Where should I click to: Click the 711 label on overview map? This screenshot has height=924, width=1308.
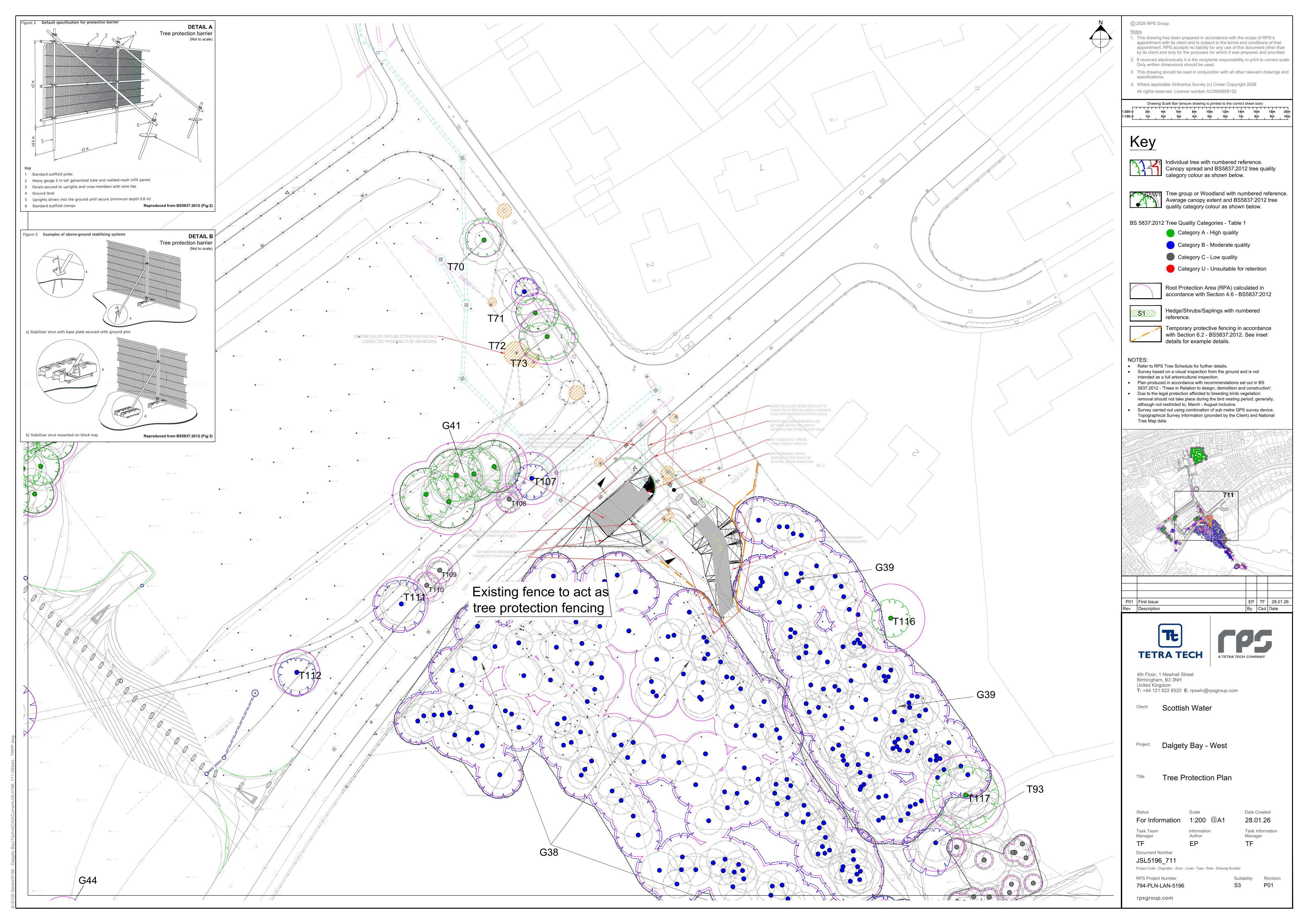coord(1228,495)
